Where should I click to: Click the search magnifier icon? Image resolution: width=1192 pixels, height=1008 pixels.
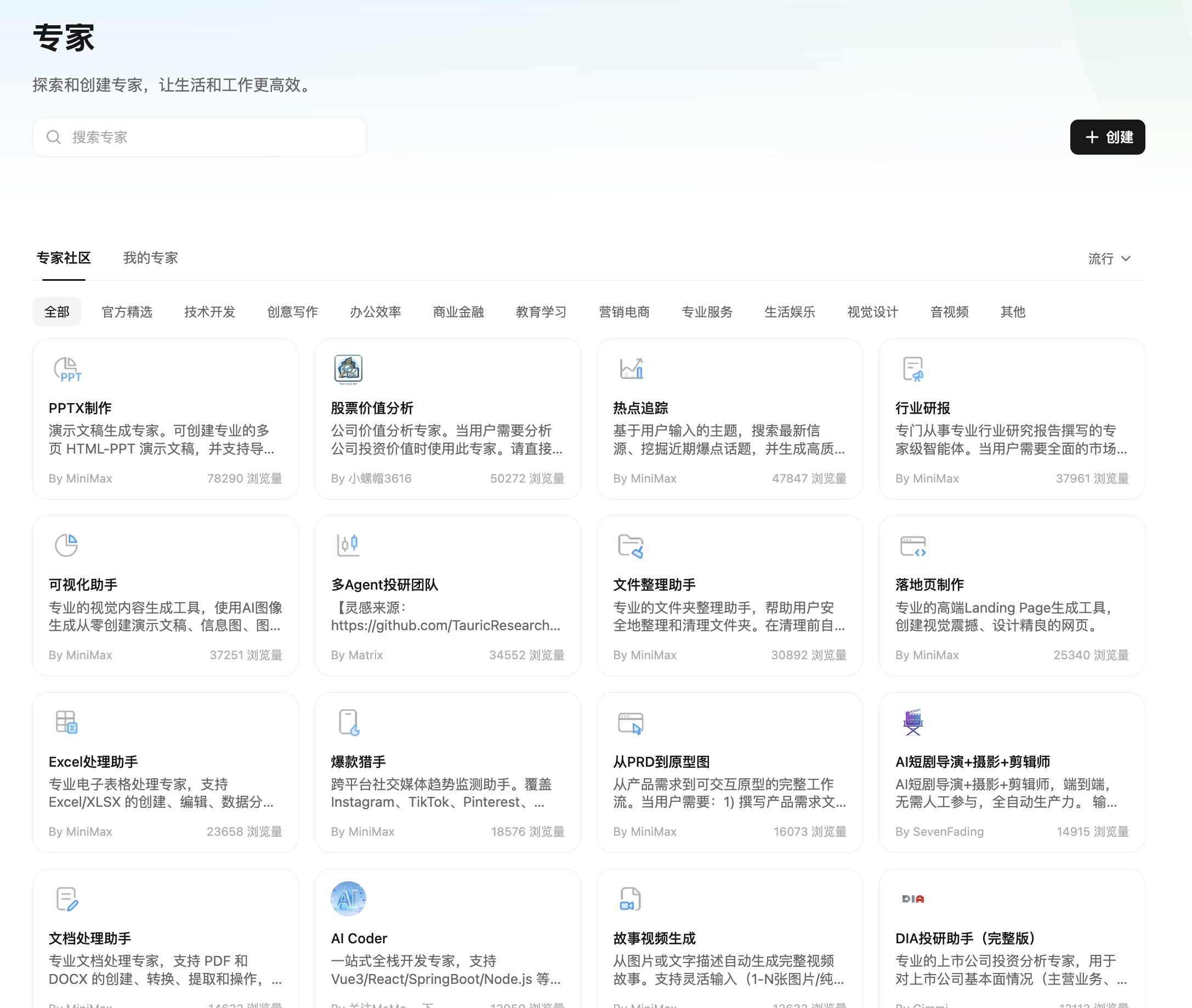pyautogui.click(x=54, y=137)
